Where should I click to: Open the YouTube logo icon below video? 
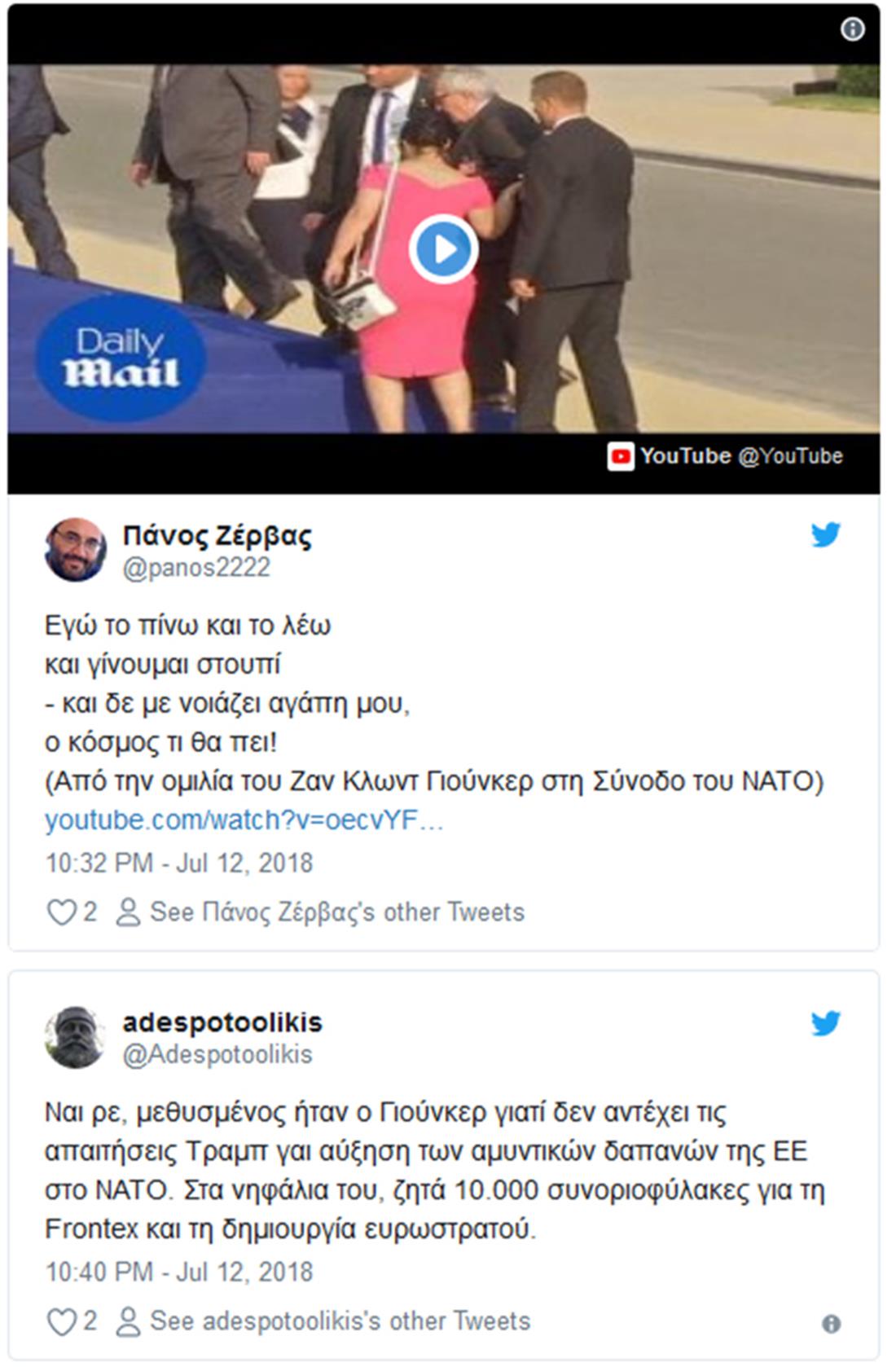(621, 456)
